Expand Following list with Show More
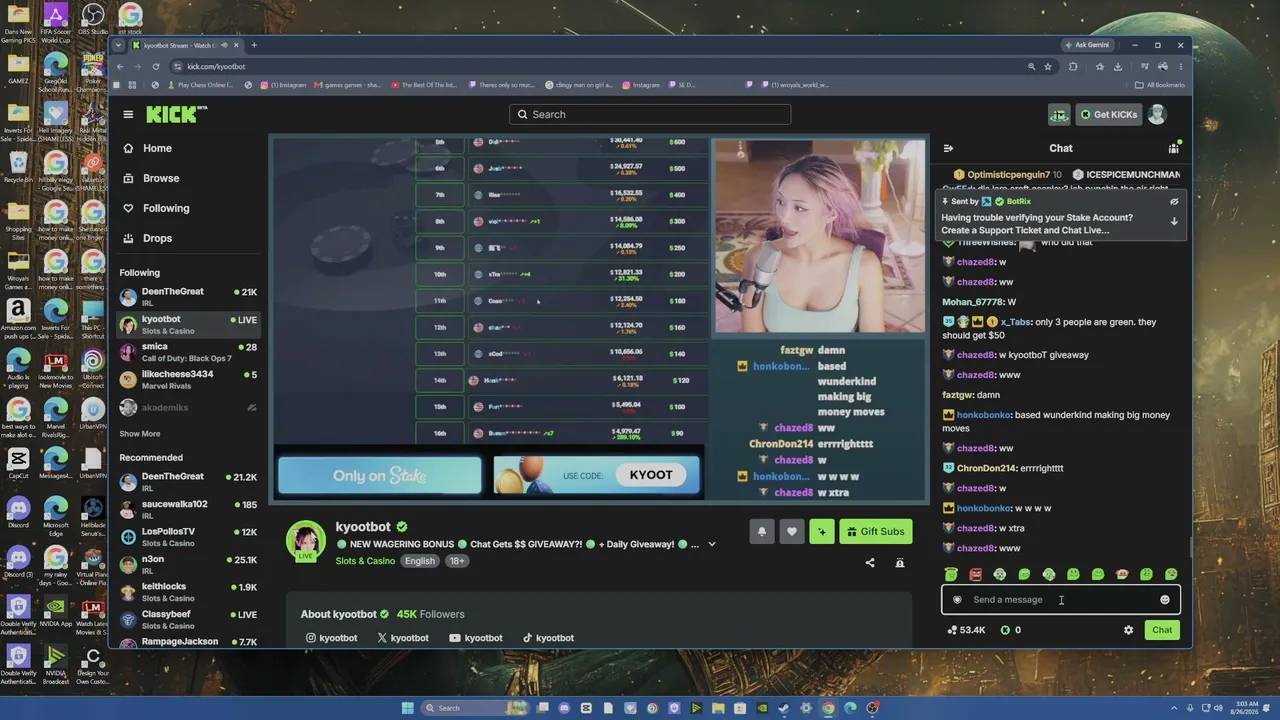 (x=140, y=434)
